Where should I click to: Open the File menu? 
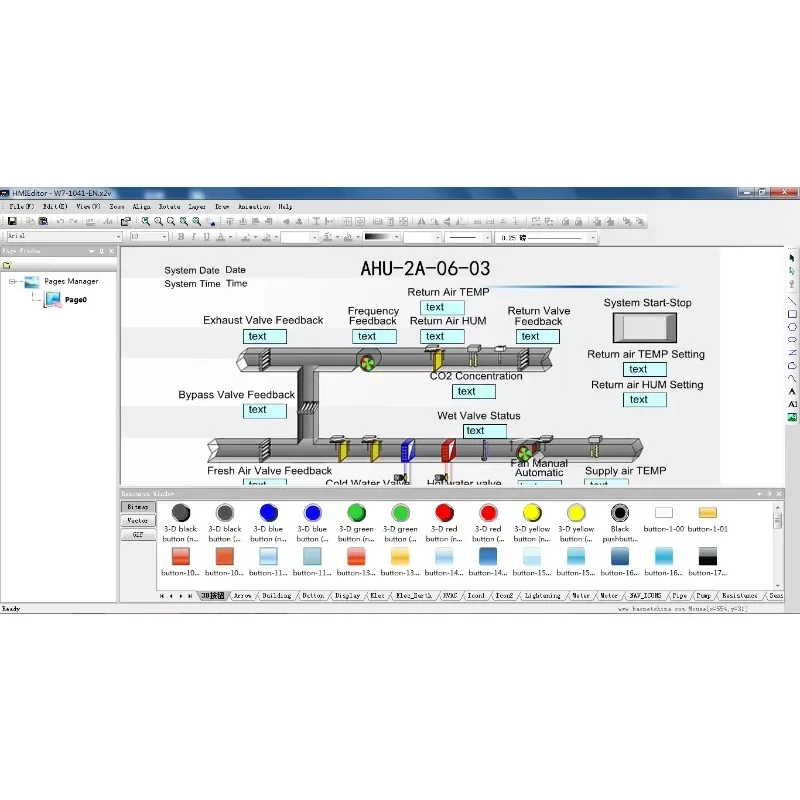coord(21,207)
